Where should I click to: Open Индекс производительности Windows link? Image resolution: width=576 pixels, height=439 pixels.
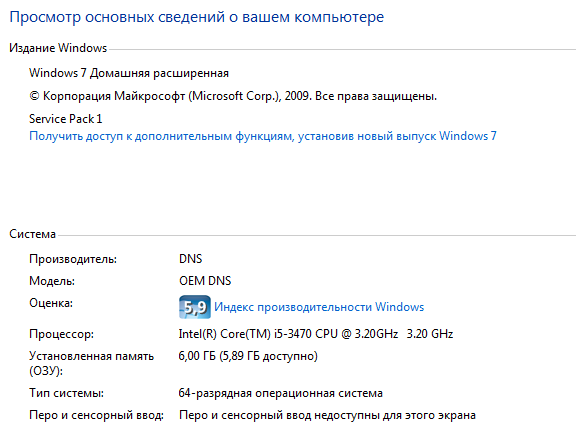319,307
